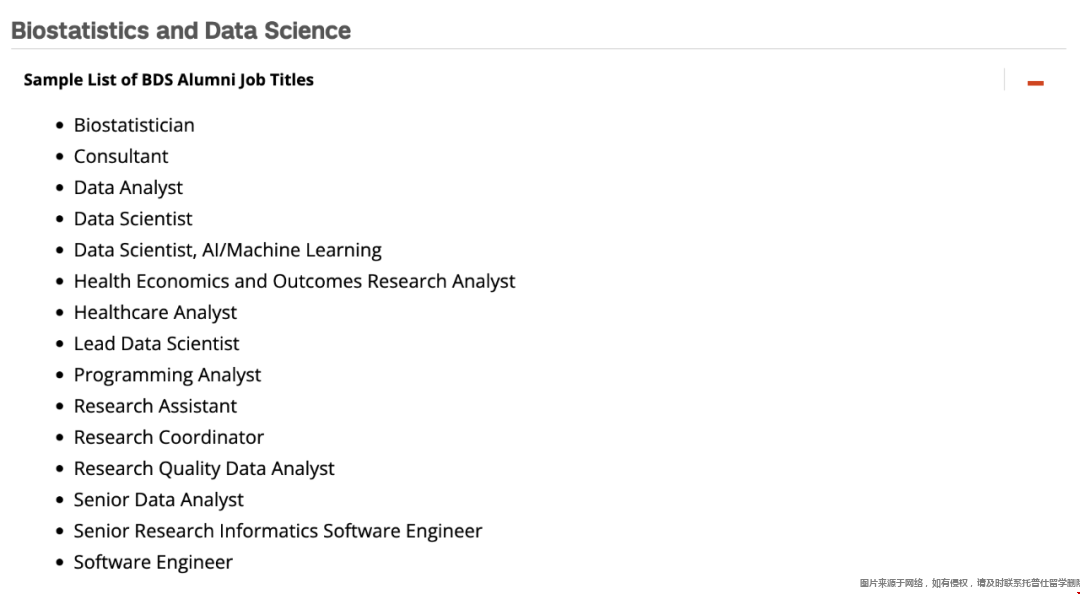Click the image source watermark text

(968, 583)
